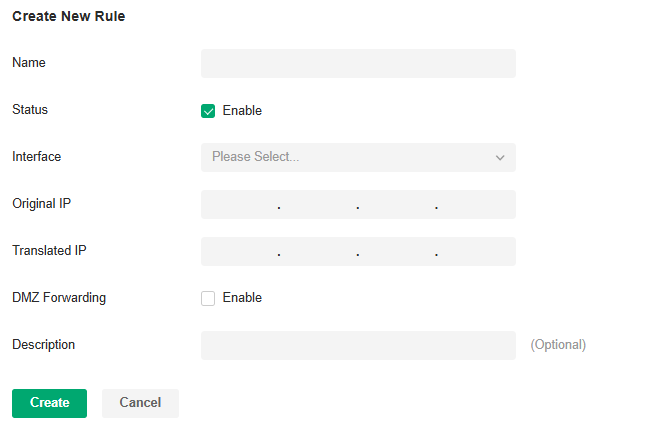Focus the first octet of Original IP

pos(240,205)
